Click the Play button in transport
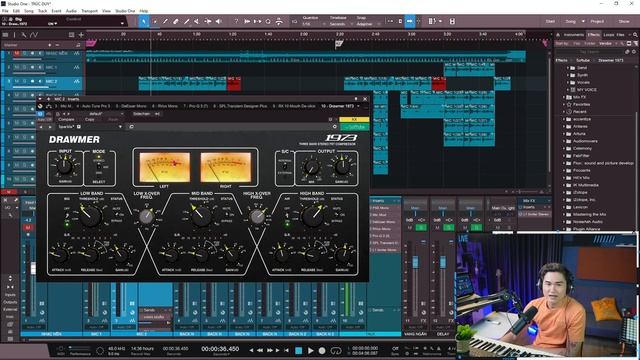Viewport: 640px width, 360px height. 310,350
